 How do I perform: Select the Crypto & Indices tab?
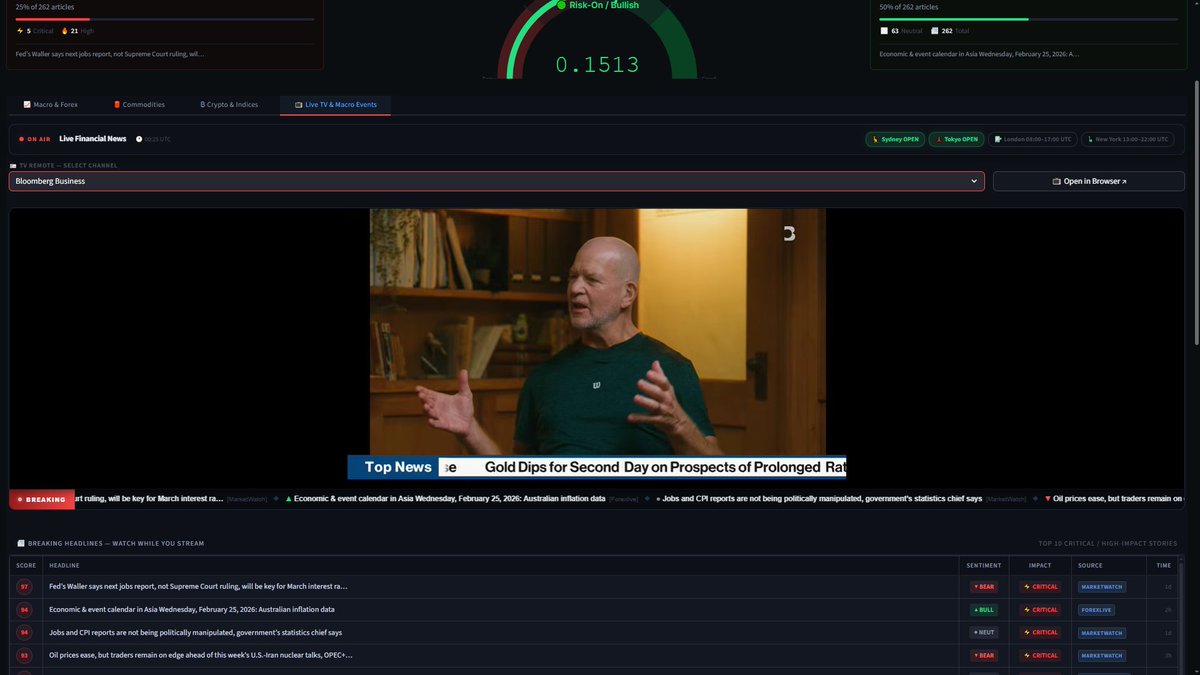[230, 104]
